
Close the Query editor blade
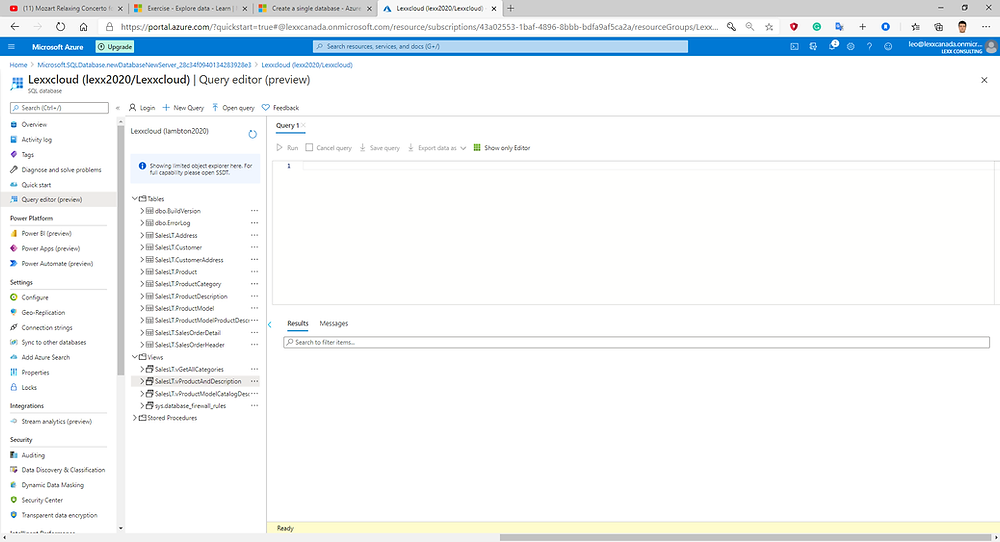click(x=984, y=80)
